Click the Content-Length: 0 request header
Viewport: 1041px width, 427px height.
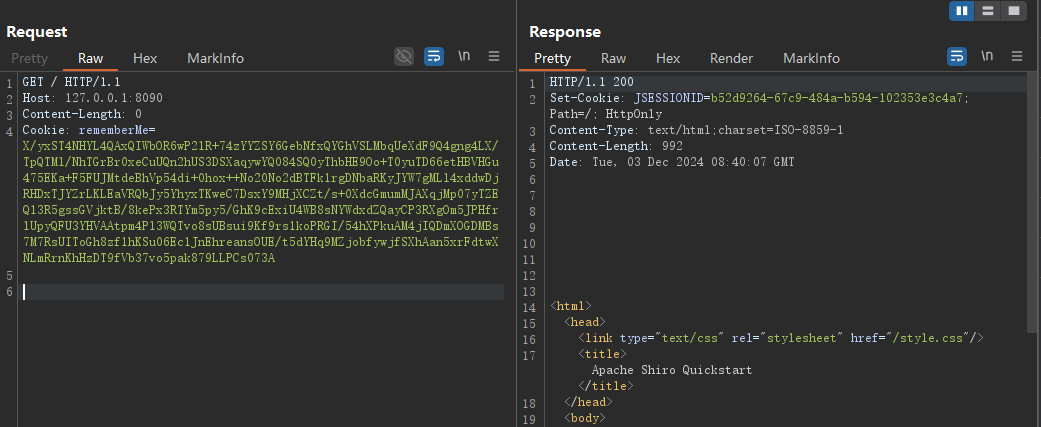point(82,114)
